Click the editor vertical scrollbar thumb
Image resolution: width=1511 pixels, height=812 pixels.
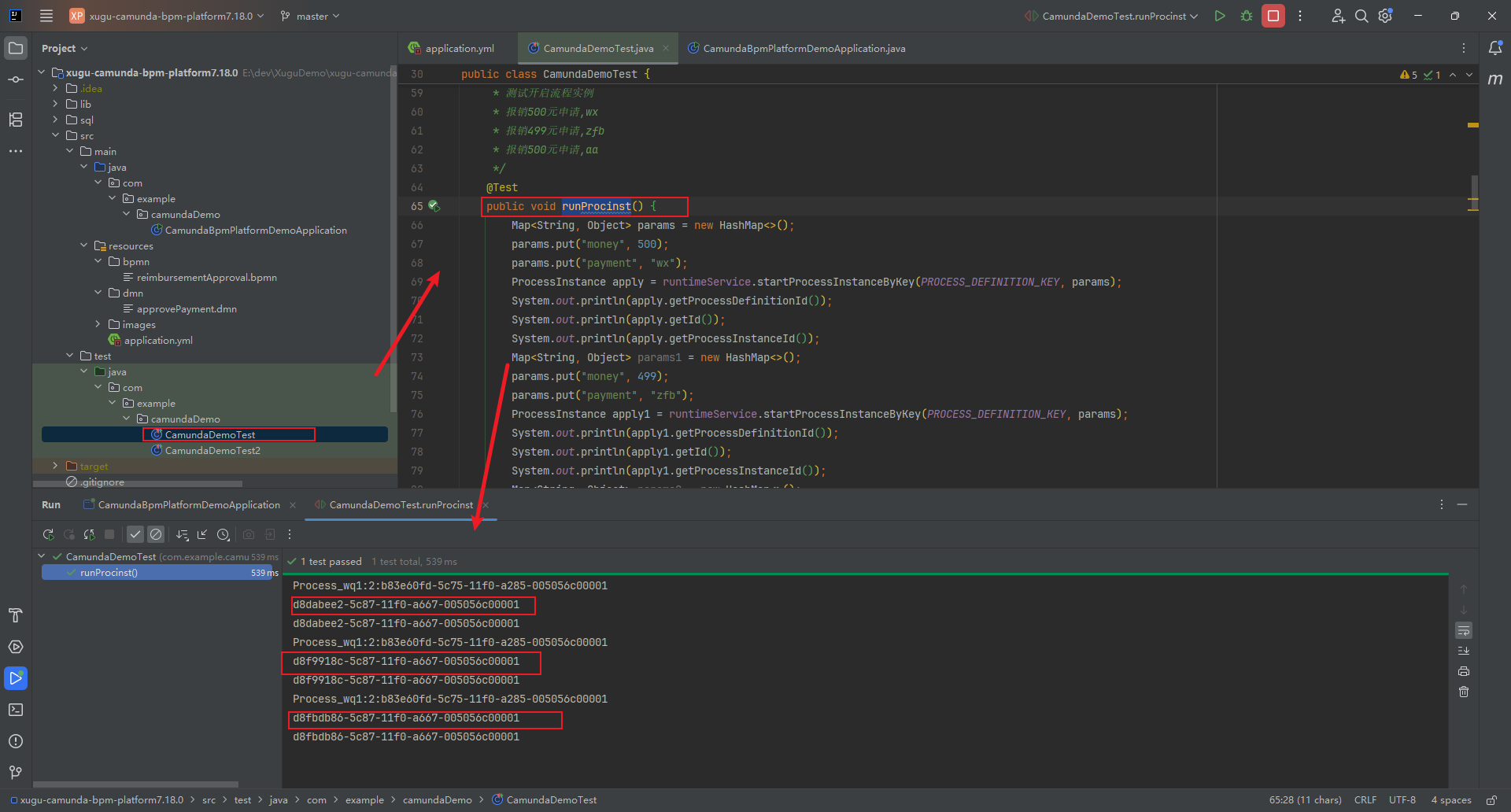pyautogui.click(x=1474, y=189)
